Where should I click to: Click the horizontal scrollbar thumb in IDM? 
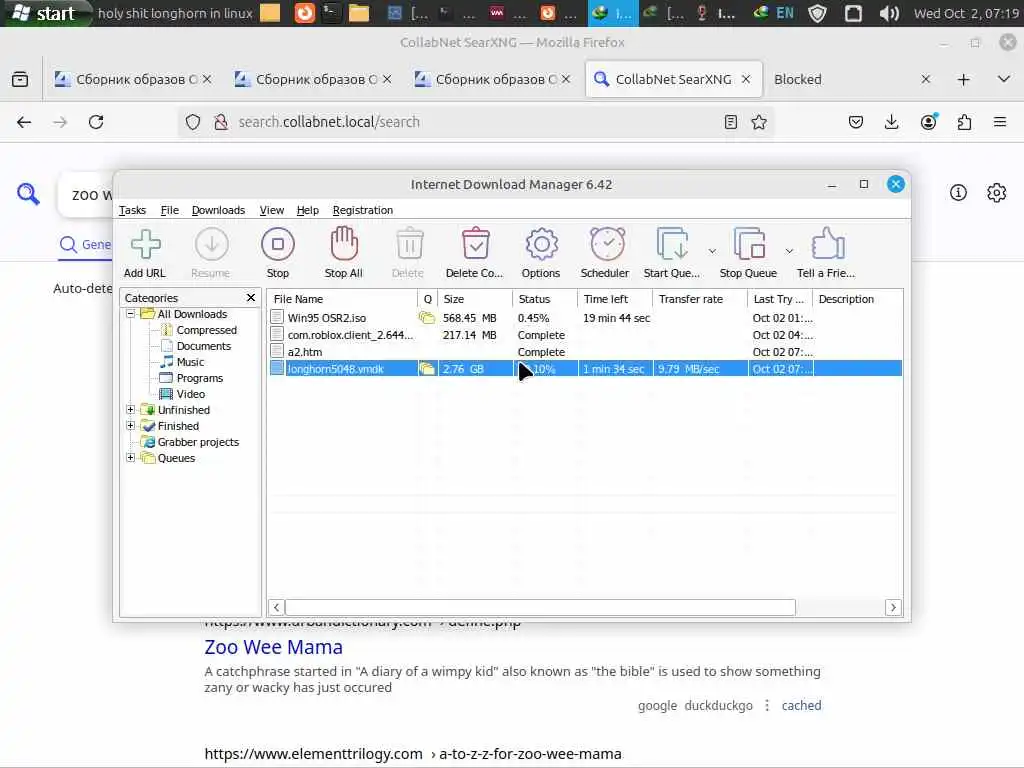(x=540, y=607)
